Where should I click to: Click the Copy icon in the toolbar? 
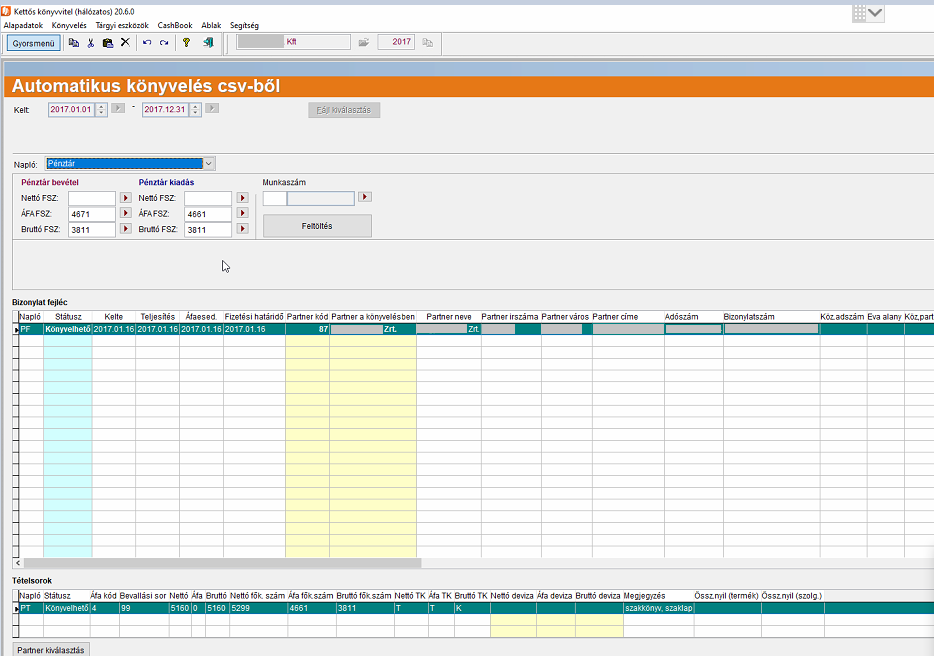coord(74,43)
